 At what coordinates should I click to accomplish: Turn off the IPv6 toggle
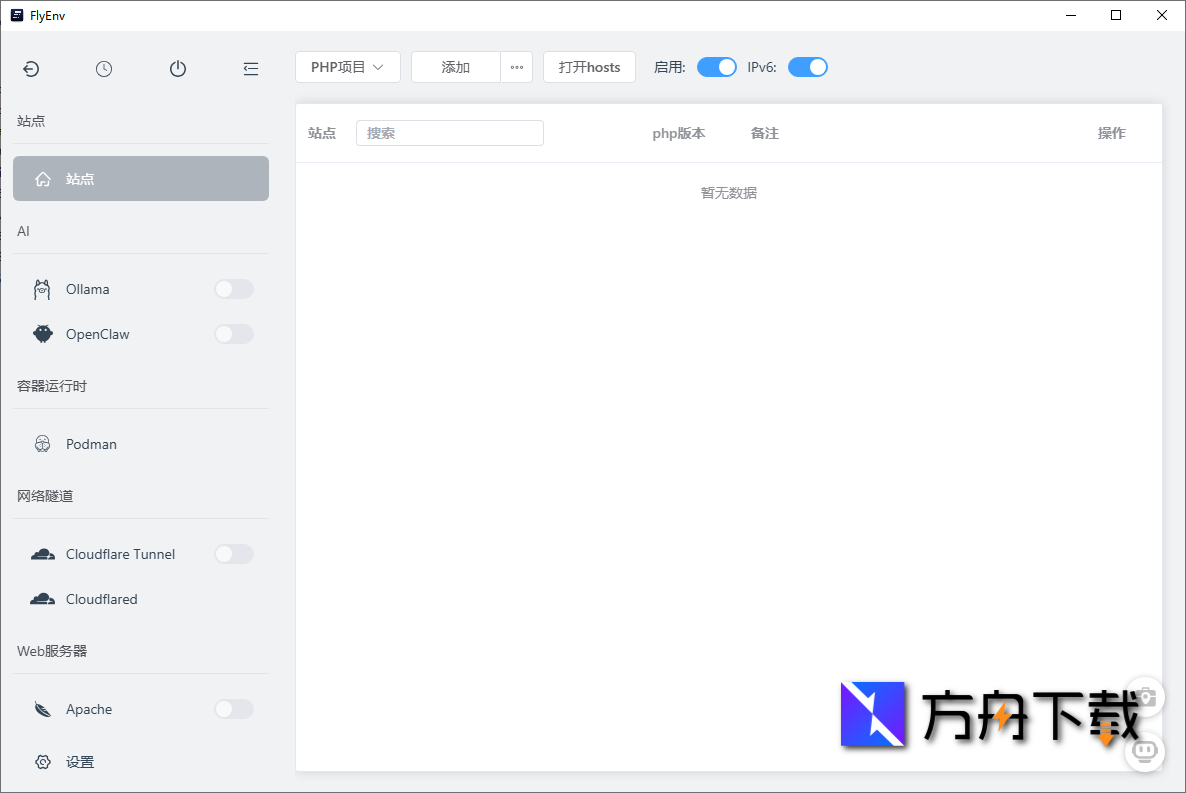(808, 67)
